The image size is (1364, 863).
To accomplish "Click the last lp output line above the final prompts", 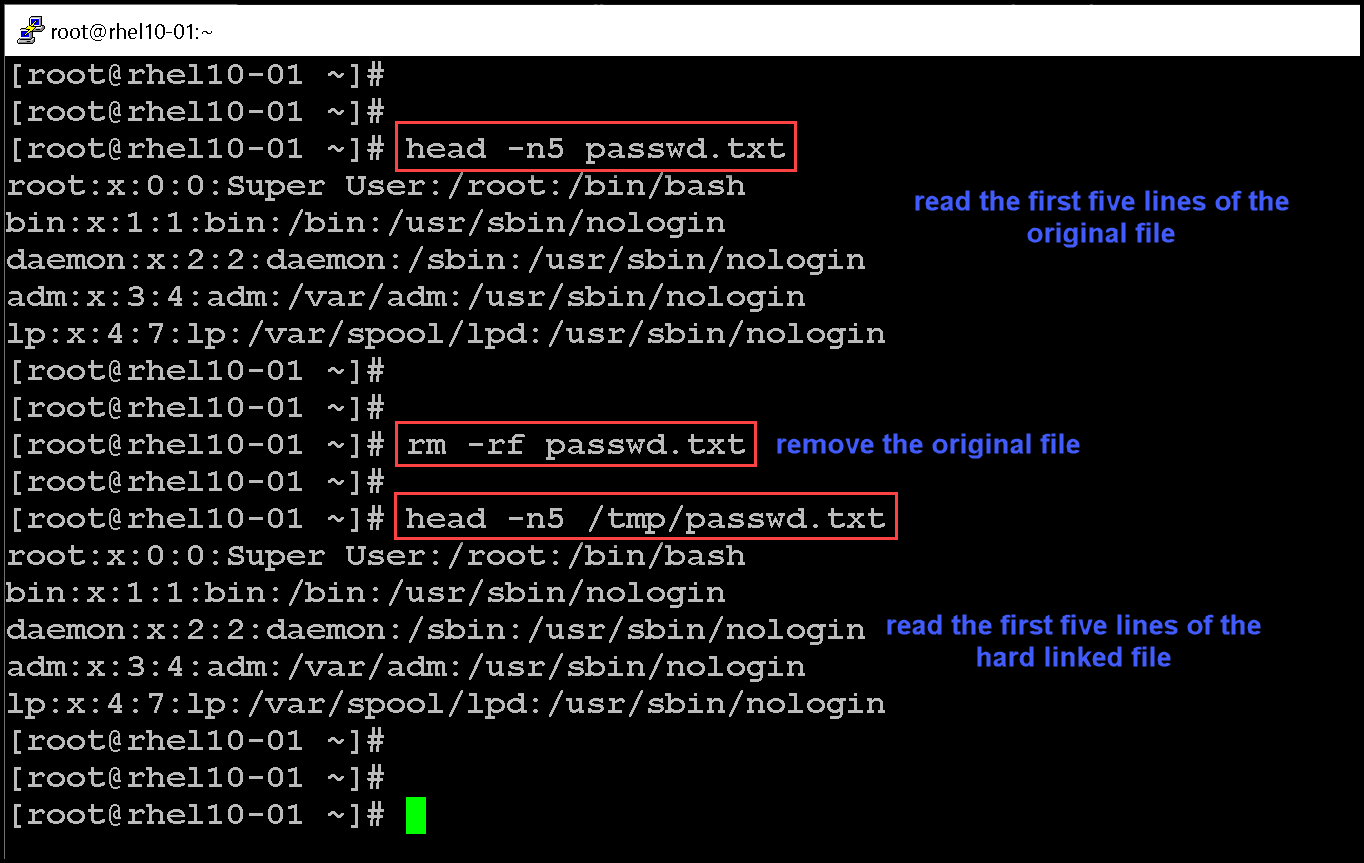I will pyautogui.click(x=445, y=704).
